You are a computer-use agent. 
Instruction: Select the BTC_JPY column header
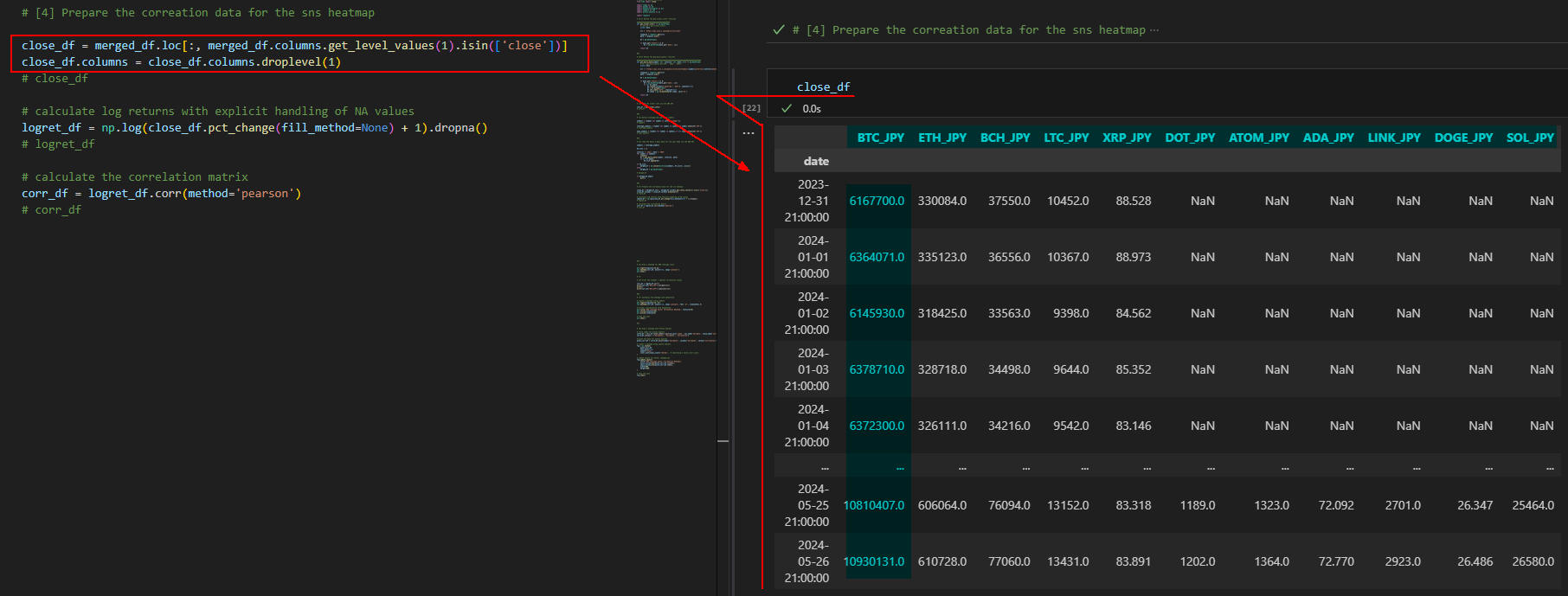[880, 138]
